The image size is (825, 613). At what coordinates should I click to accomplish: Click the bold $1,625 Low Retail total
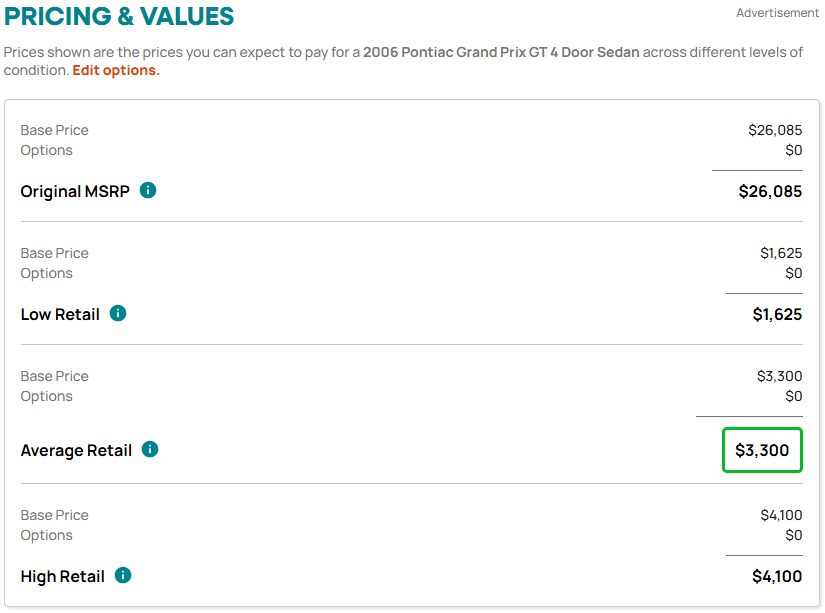click(x=777, y=314)
